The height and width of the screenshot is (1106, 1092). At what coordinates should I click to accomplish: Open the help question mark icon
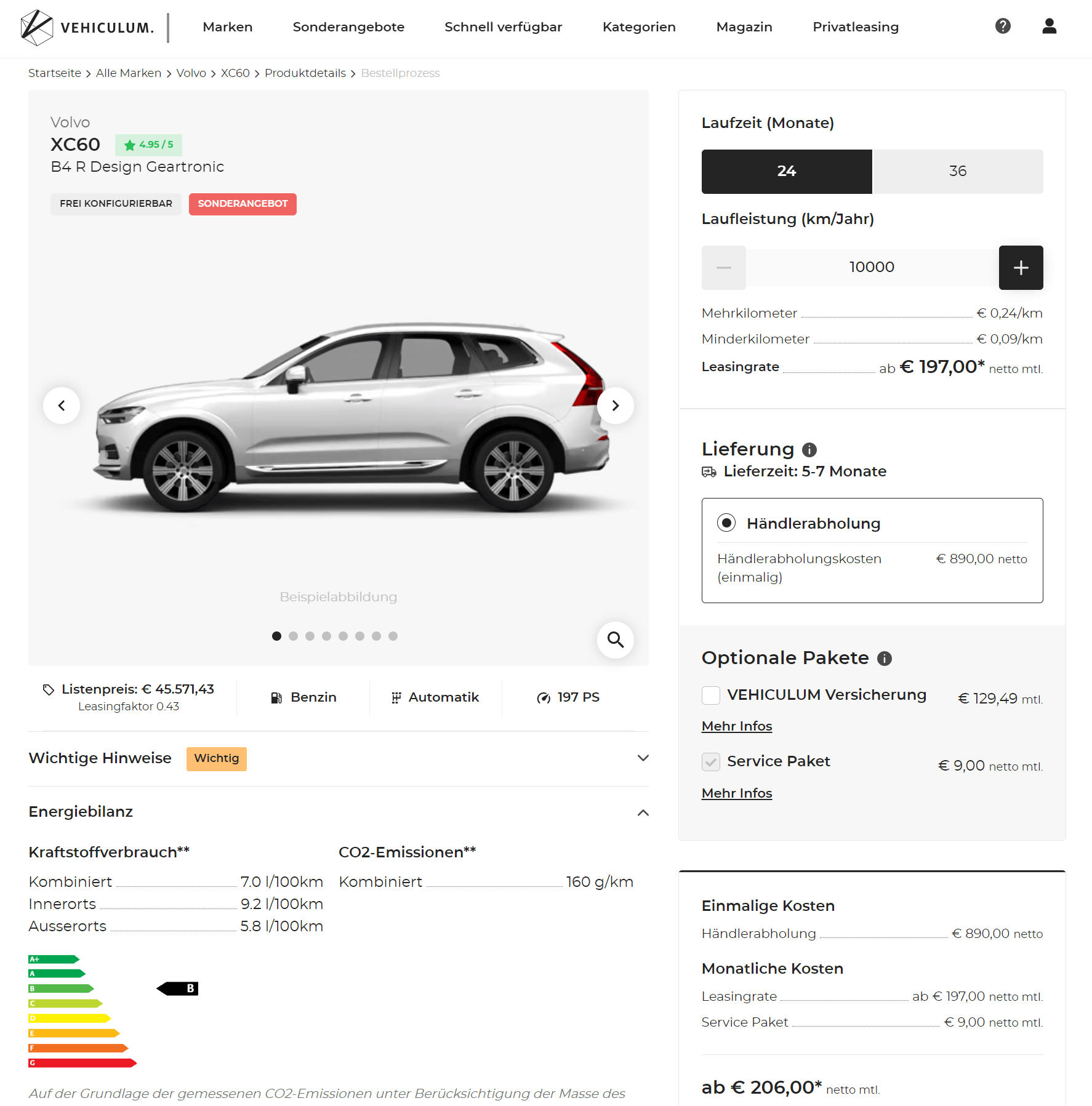[1003, 26]
